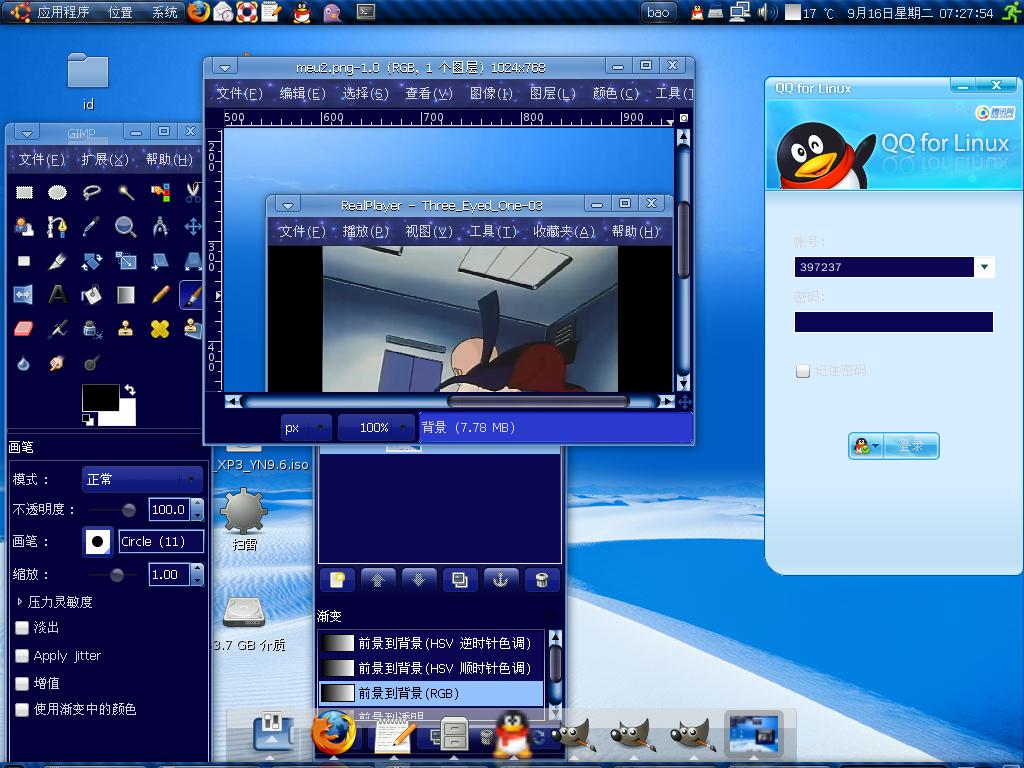The width and height of the screenshot is (1024, 768).
Task: Select the Select by Color tool
Action: click(160, 192)
